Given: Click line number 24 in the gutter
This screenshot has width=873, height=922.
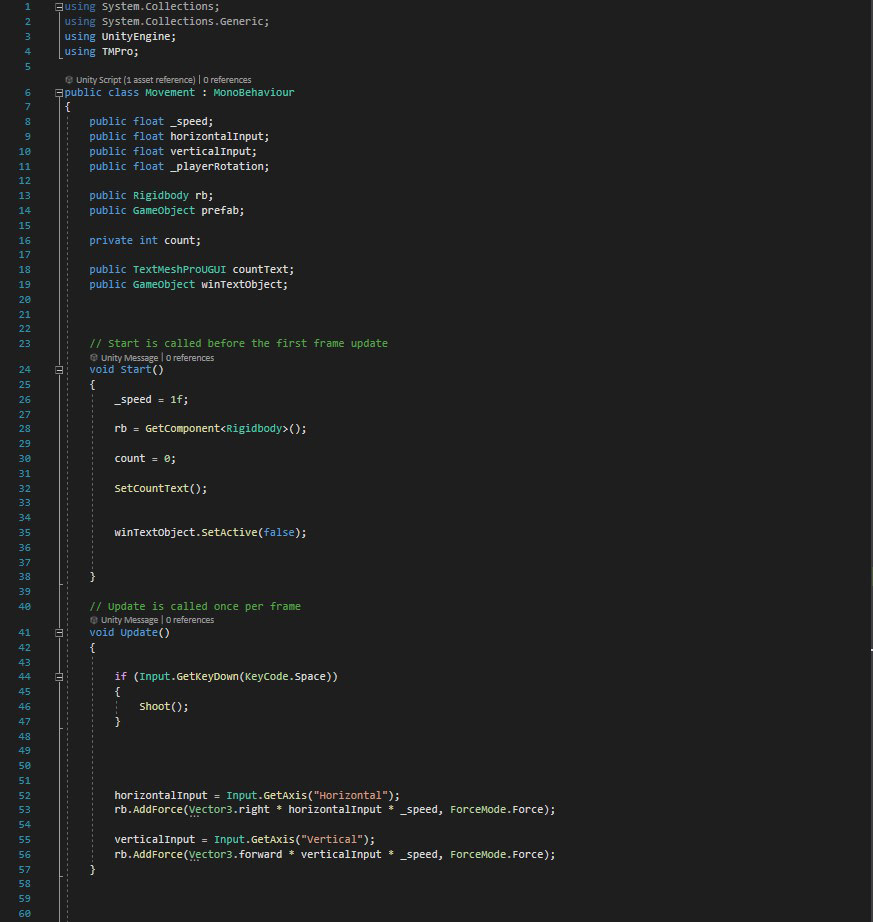Looking at the screenshot, I should [24, 370].
